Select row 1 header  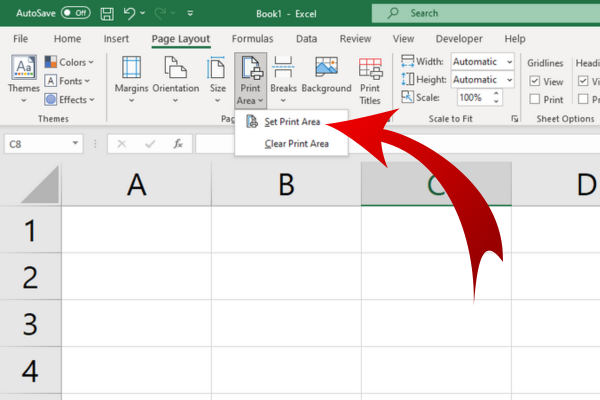(30, 230)
